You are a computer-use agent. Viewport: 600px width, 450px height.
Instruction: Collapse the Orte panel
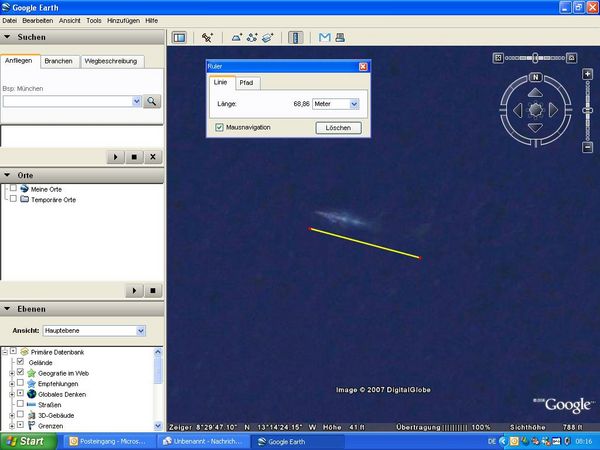point(7,175)
